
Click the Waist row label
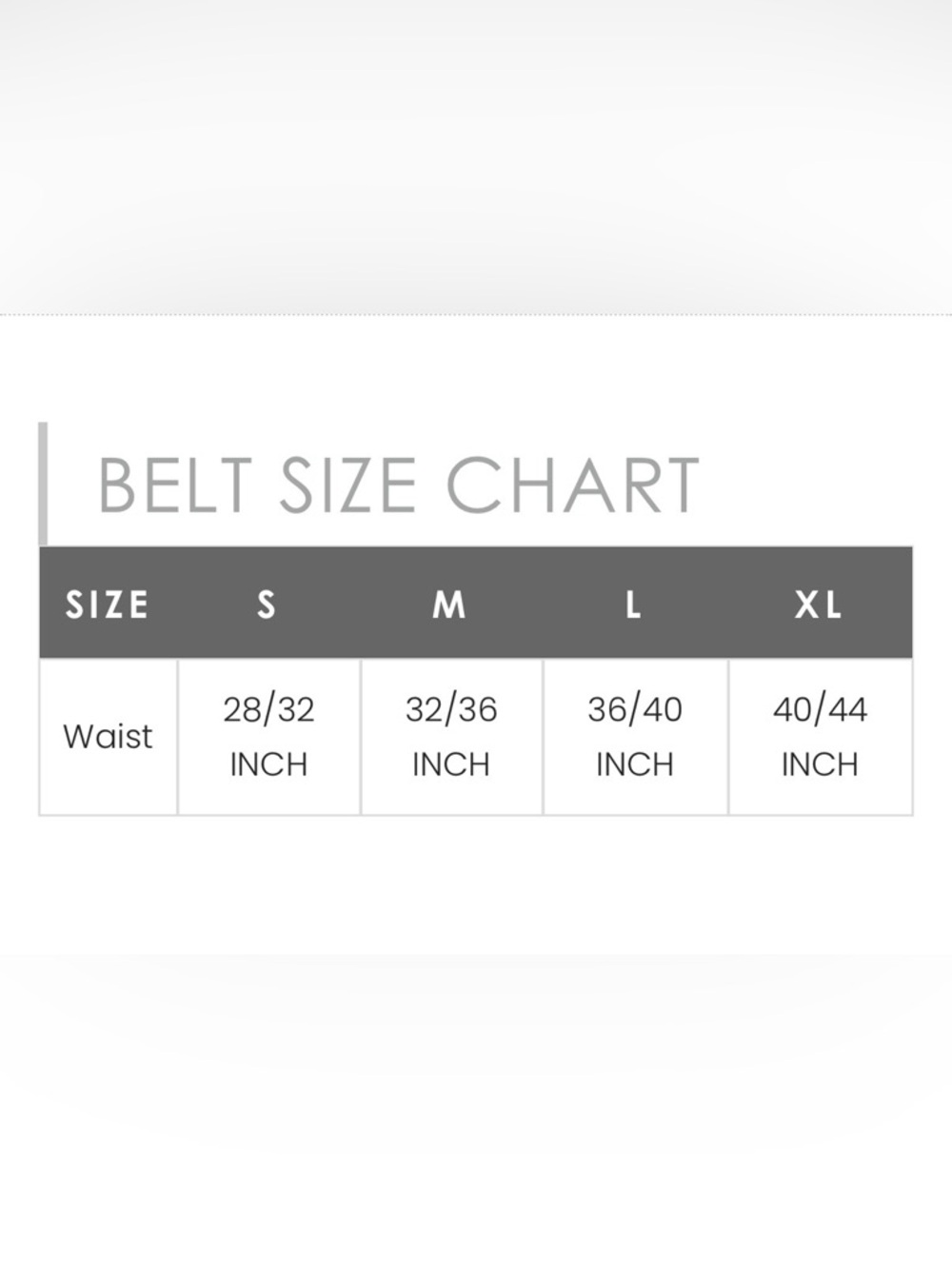pos(108,736)
